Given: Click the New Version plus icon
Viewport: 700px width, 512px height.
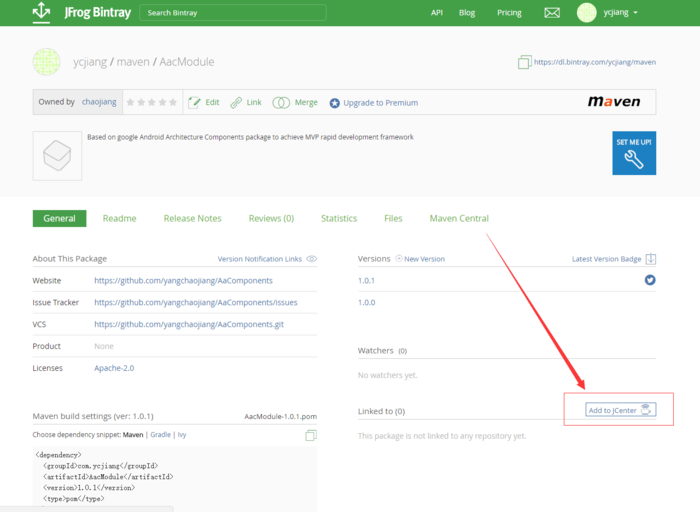Looking at the screenshot, I should (x=399, y=258).
